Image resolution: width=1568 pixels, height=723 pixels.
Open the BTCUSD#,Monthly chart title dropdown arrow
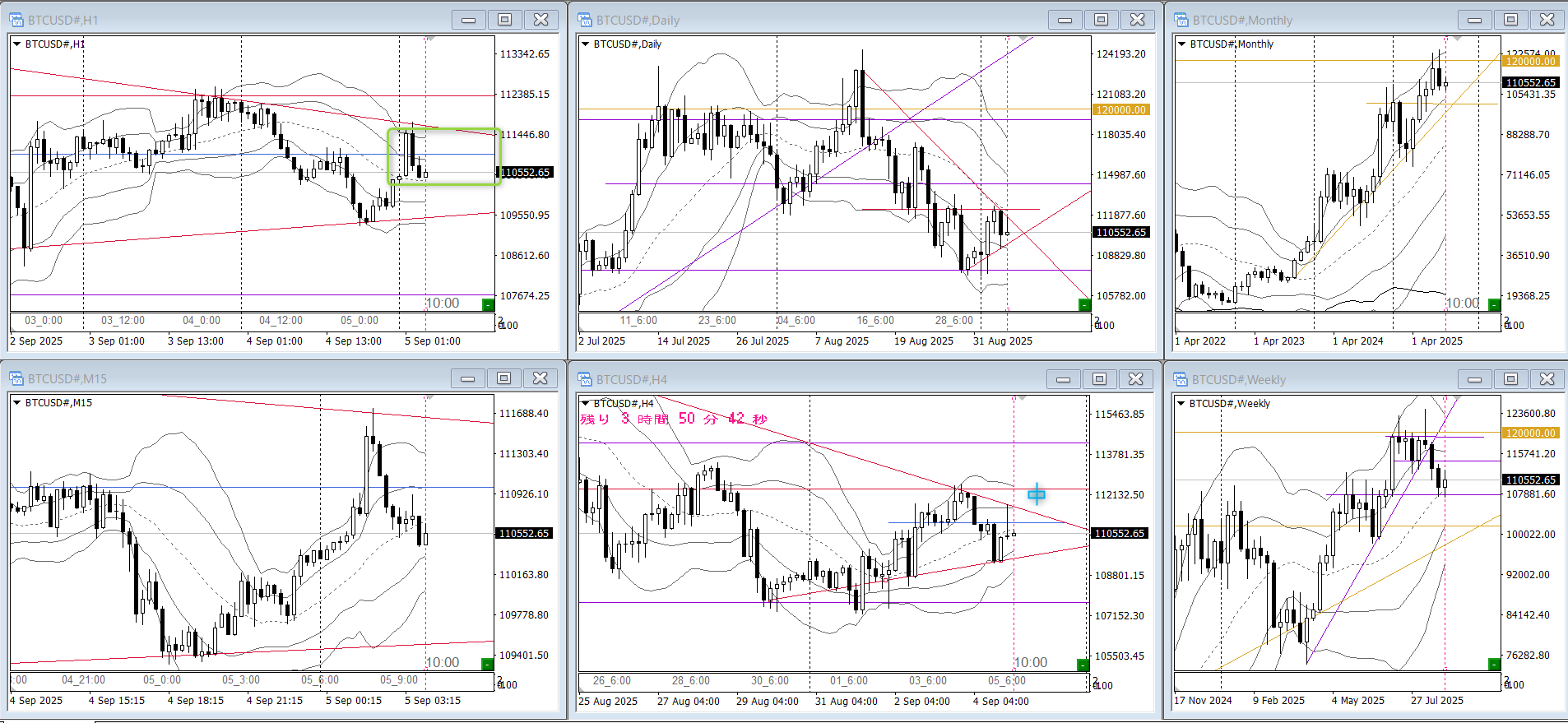[1181, 44]
